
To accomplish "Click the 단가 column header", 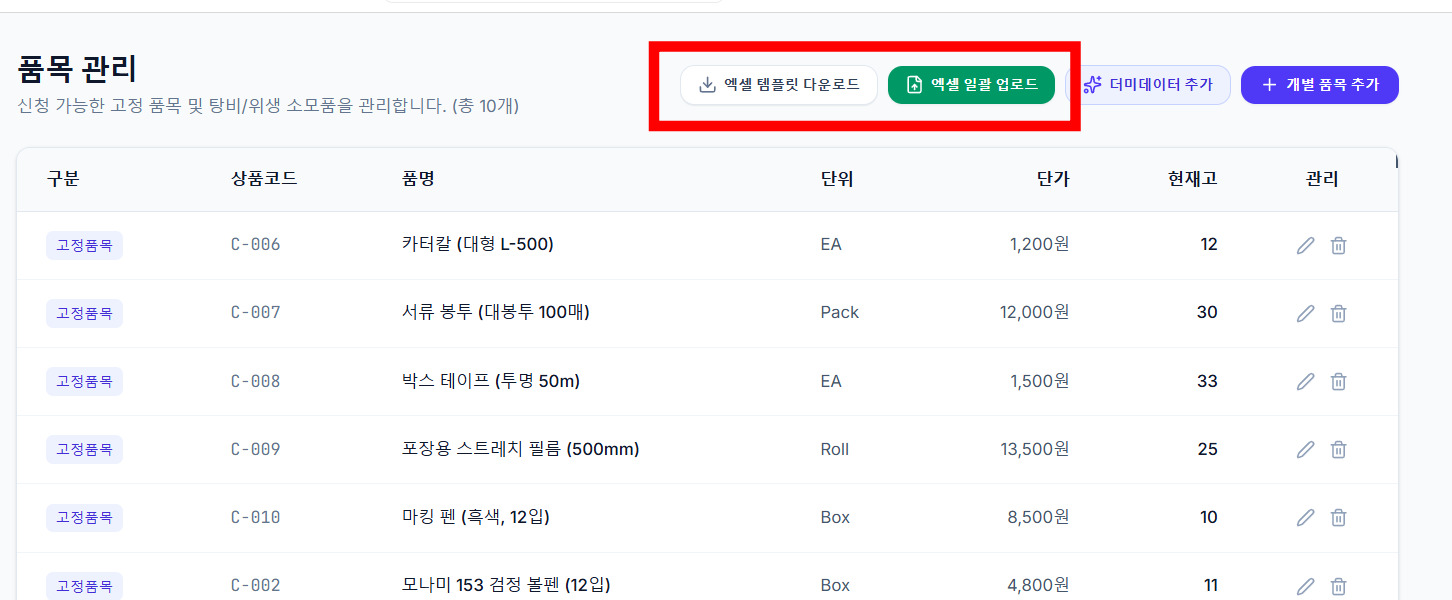I will [x=1053, y=179].
